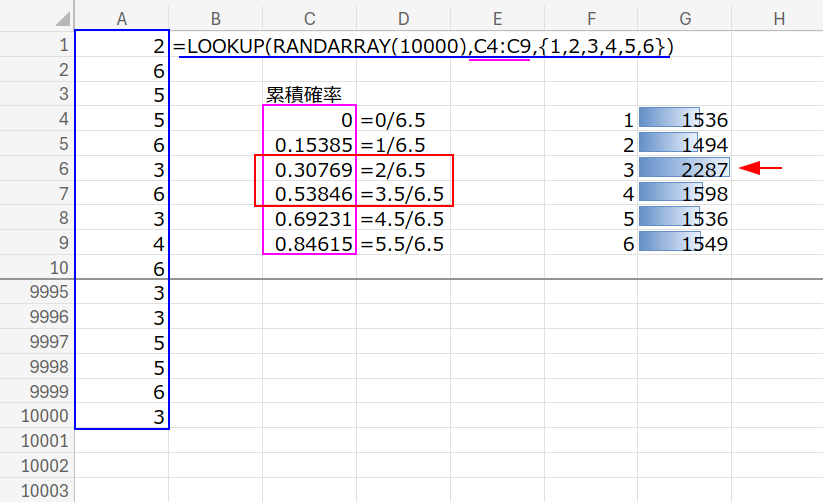
Task: Select the cell showing =0/6.5
Action: (x=402, y=120)
